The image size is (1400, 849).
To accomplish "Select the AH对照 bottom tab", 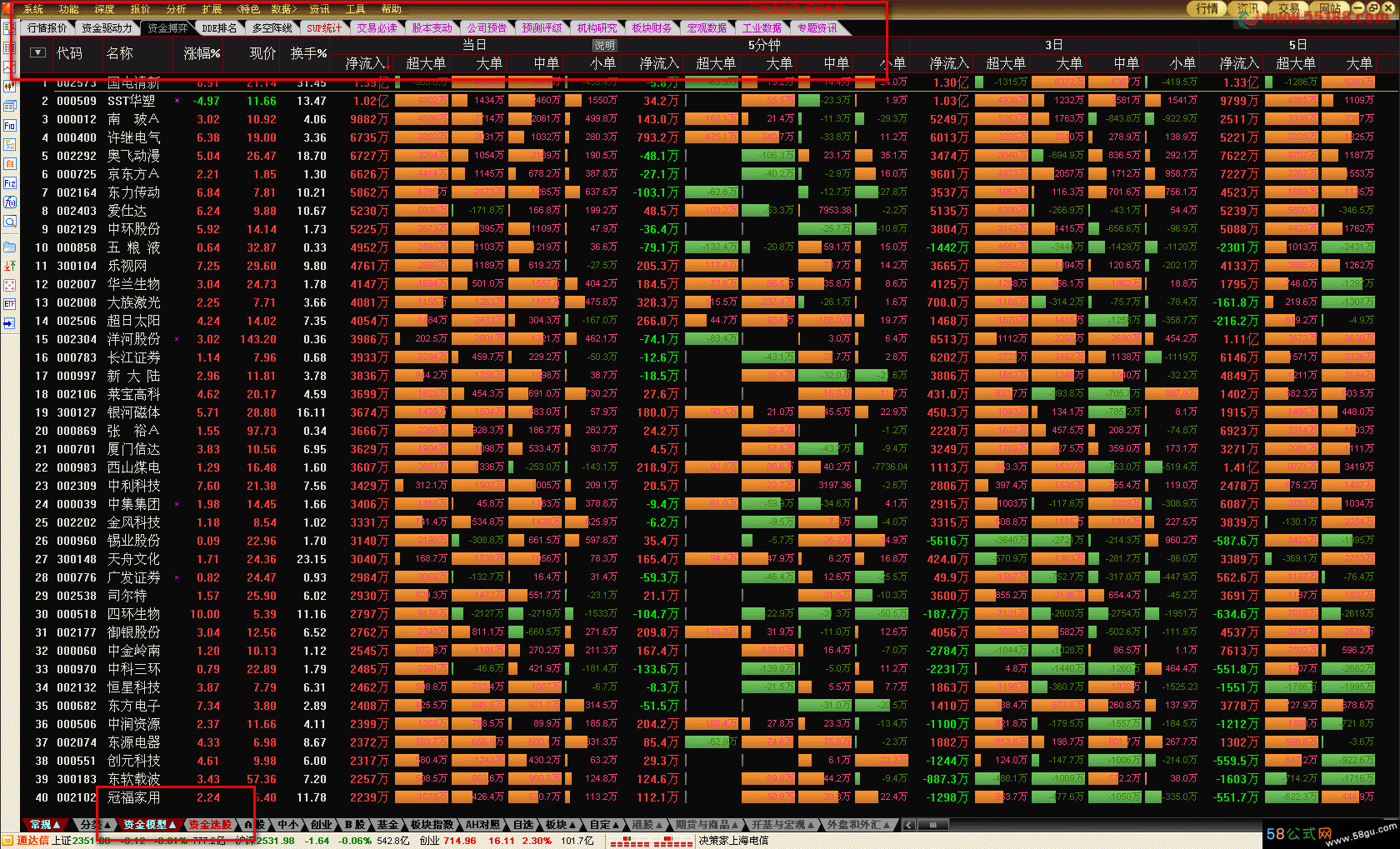I will pos(482,825).
